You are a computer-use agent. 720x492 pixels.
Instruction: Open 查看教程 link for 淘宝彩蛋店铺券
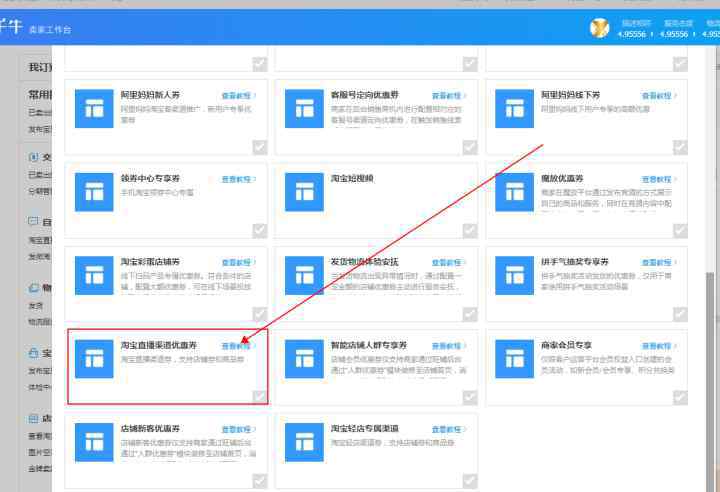tap(238, 263)
